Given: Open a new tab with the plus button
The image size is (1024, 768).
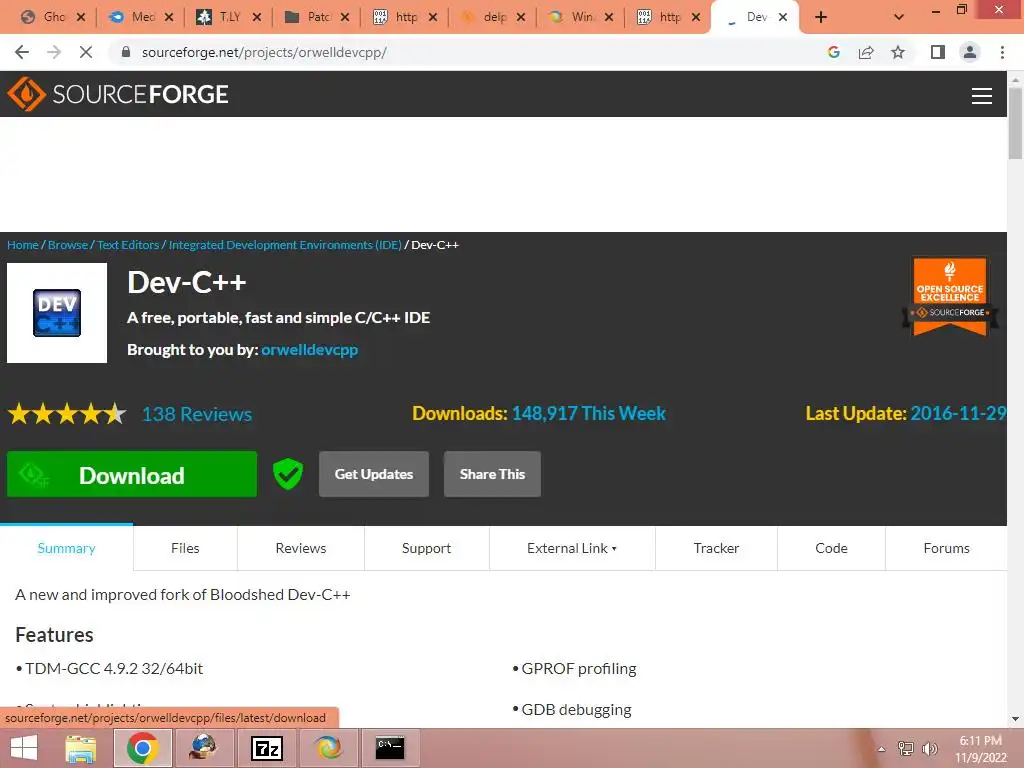Looking at the screenshot, I should [x=821, y=17].
